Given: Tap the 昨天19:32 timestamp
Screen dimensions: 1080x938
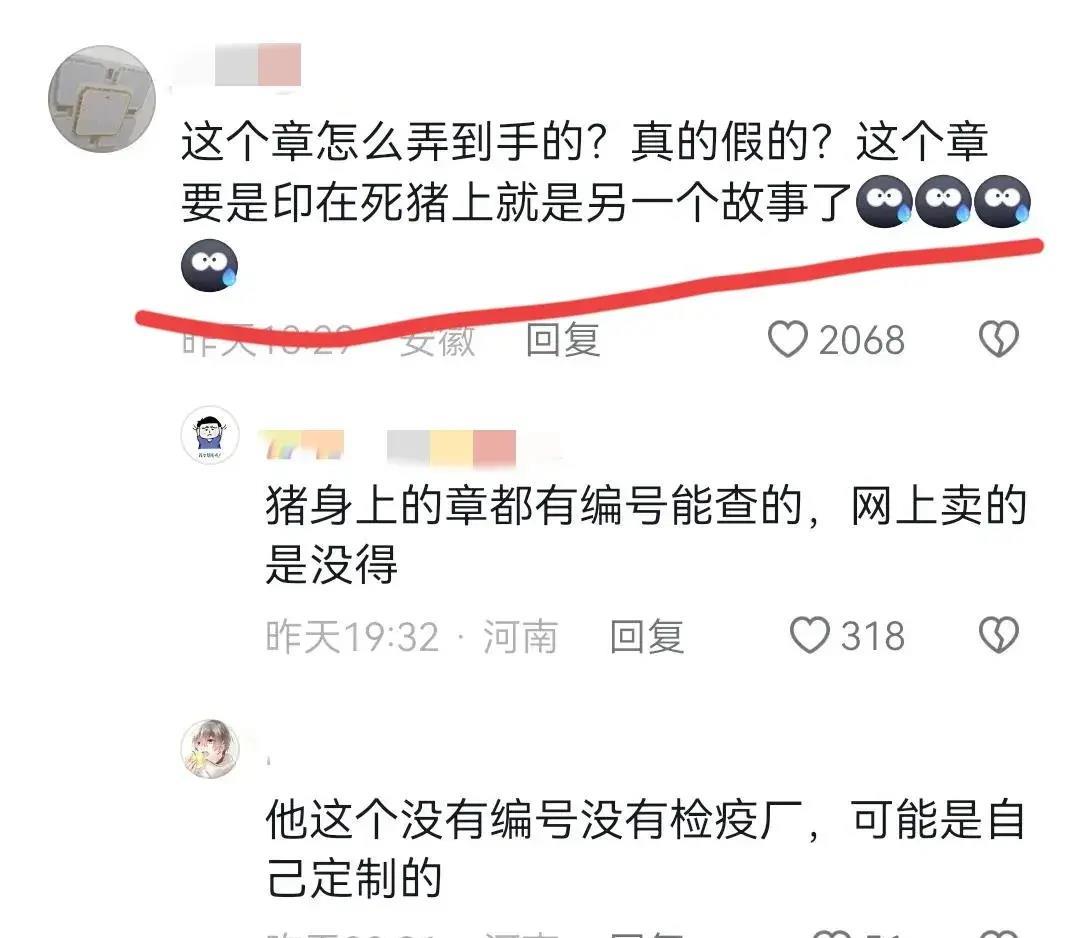Looking at the screenshot, I should coord(352,636).
